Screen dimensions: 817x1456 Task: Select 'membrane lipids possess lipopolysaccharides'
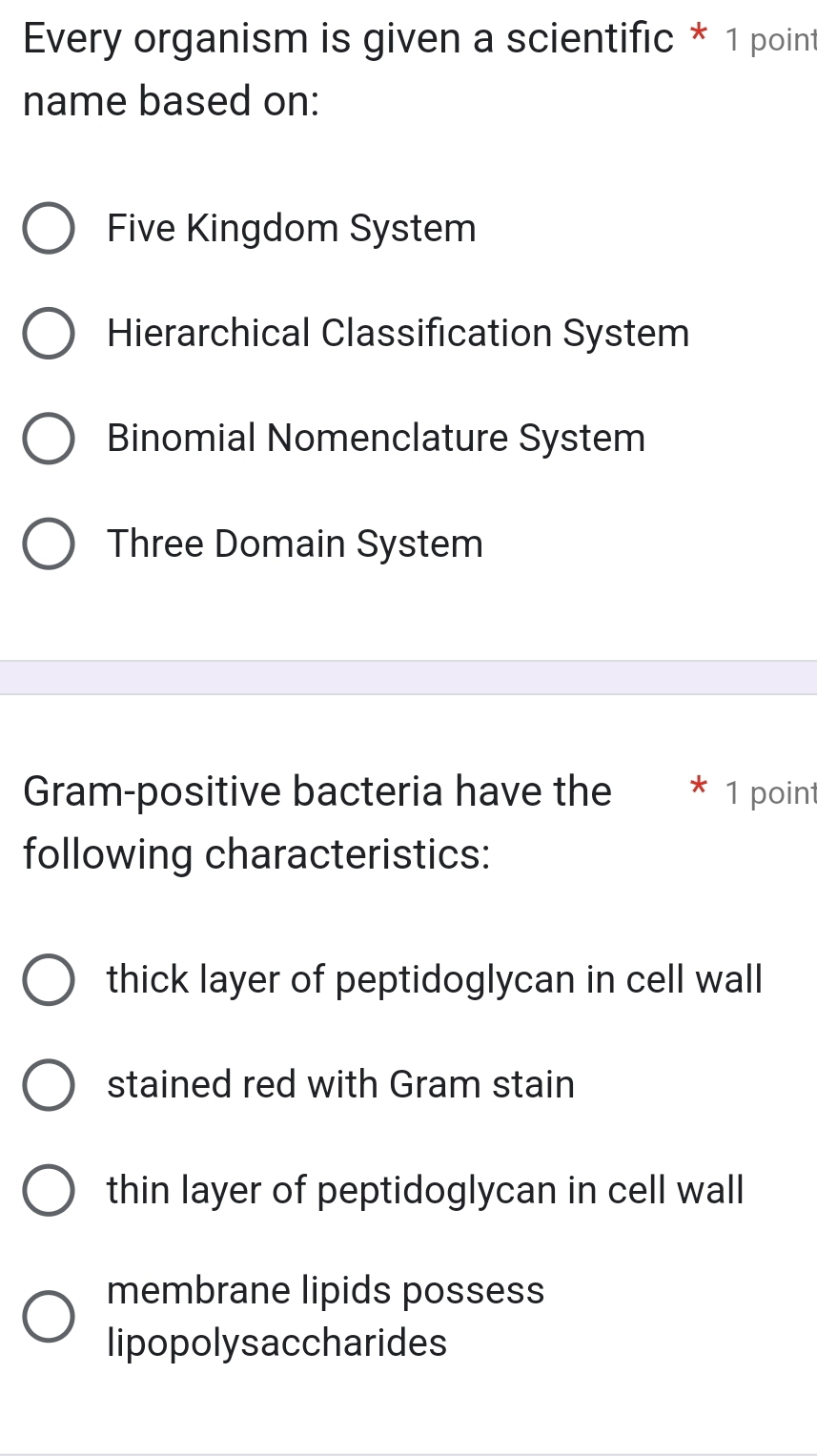click(49, 1317)
